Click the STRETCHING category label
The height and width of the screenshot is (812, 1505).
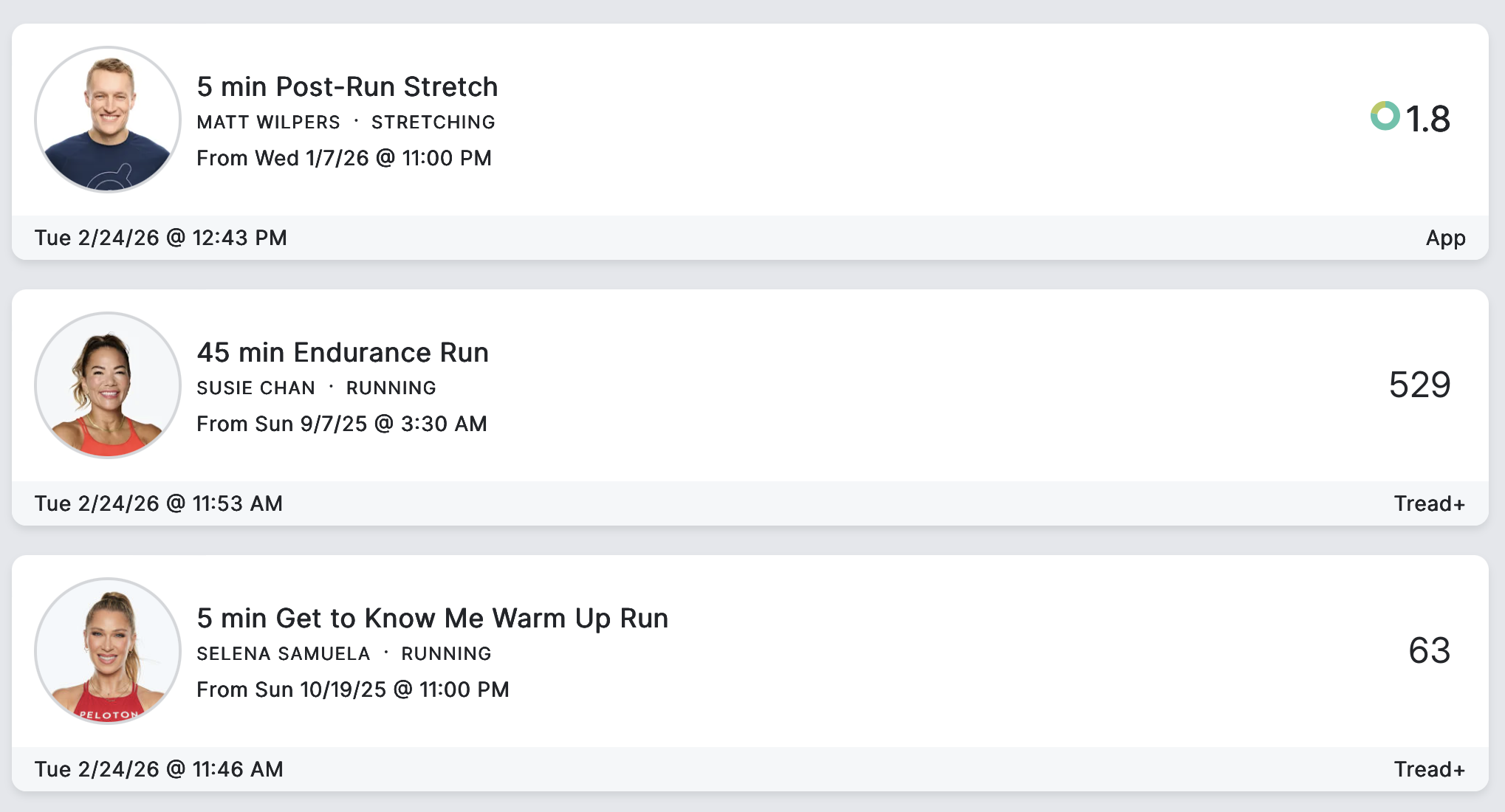pyautogui.click(x=433, y=123)
